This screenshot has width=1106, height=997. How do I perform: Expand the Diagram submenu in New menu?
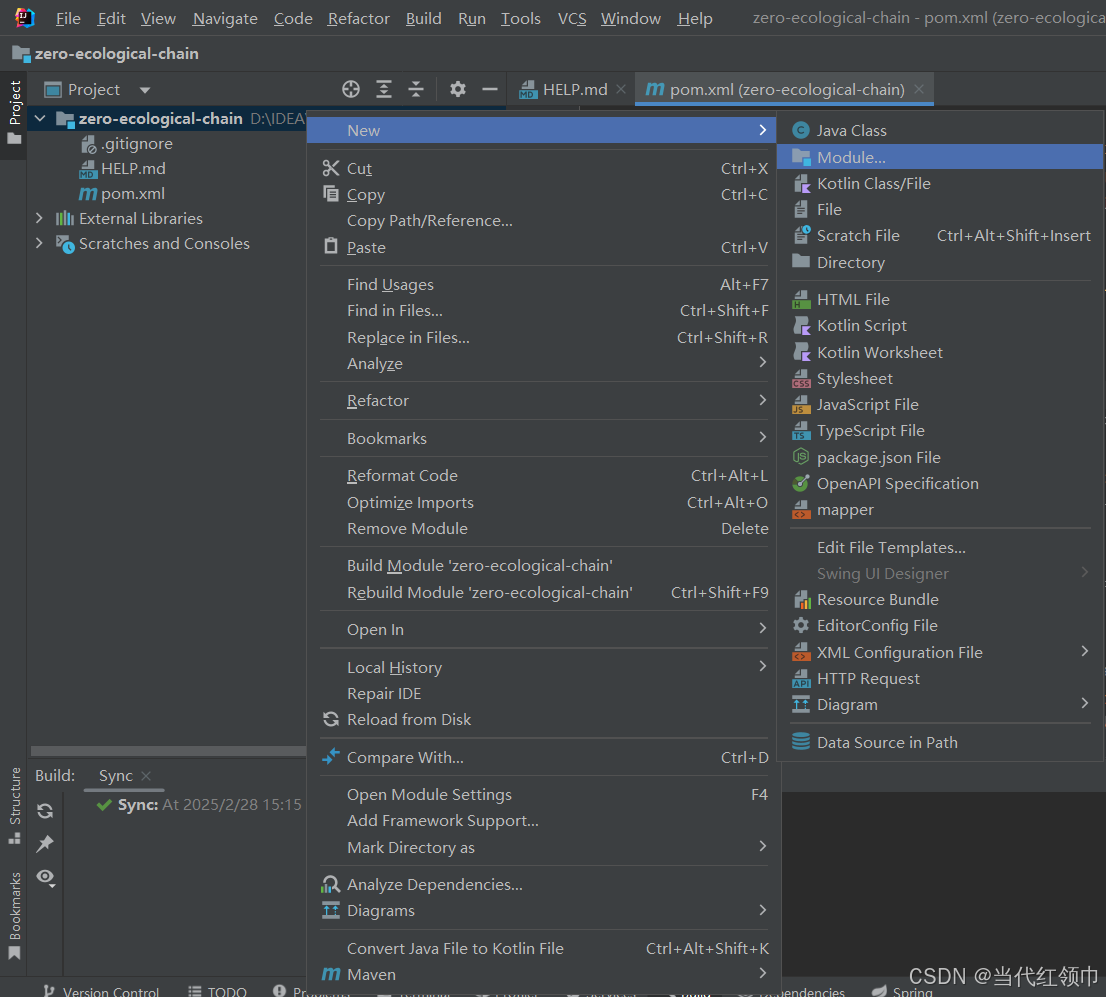coord(1085,703)
